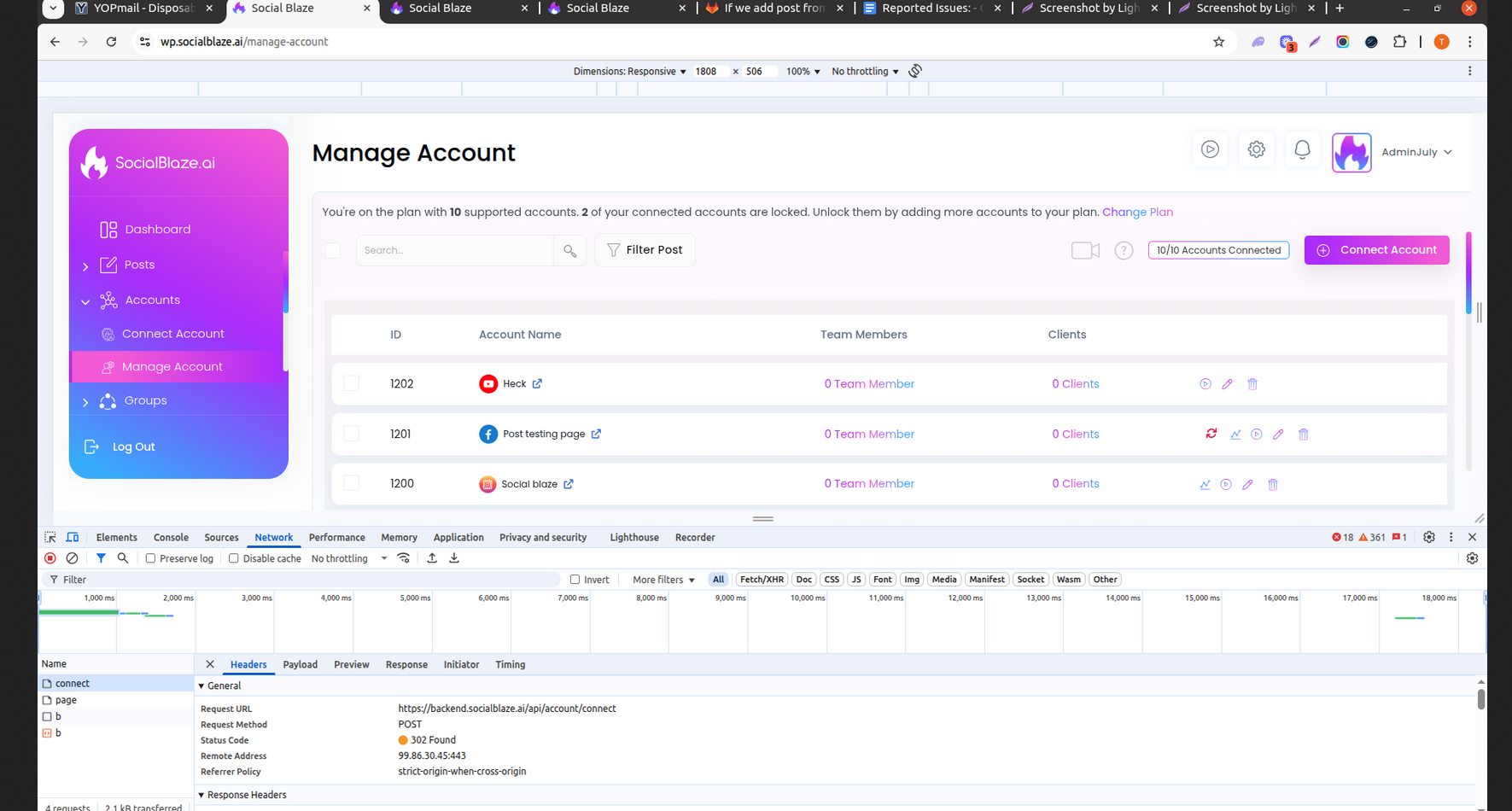Follow the Change Plan link
This screenshot has height=811, width=1512.
1137,212
